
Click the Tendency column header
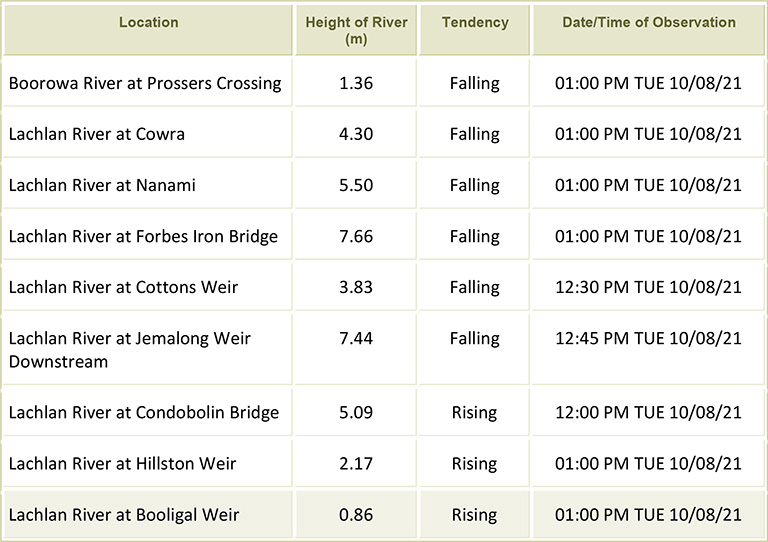474,22
